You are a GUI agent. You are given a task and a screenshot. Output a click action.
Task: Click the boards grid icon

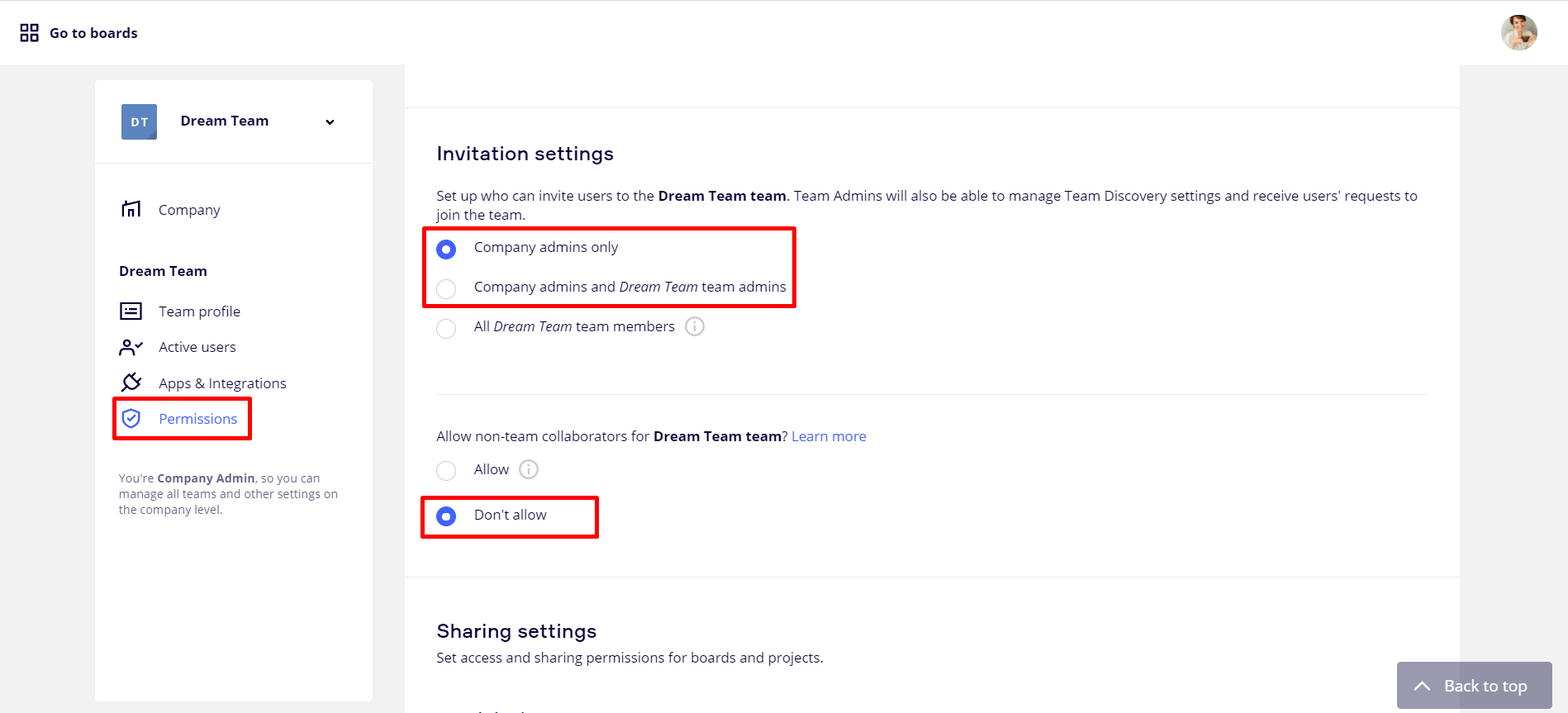click(x=30, y=33)
